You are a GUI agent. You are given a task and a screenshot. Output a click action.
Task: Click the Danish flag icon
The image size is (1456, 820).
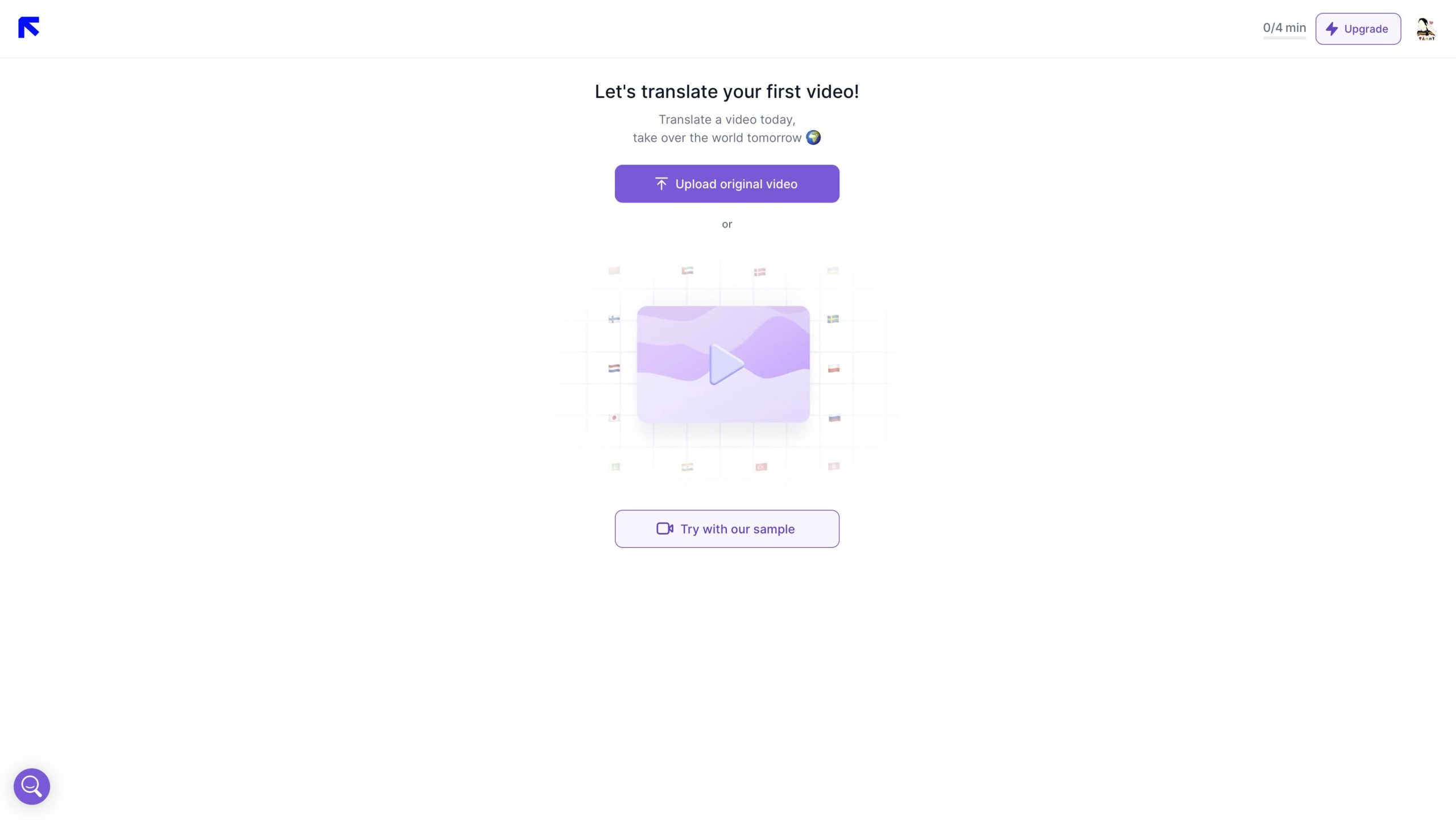760,272
